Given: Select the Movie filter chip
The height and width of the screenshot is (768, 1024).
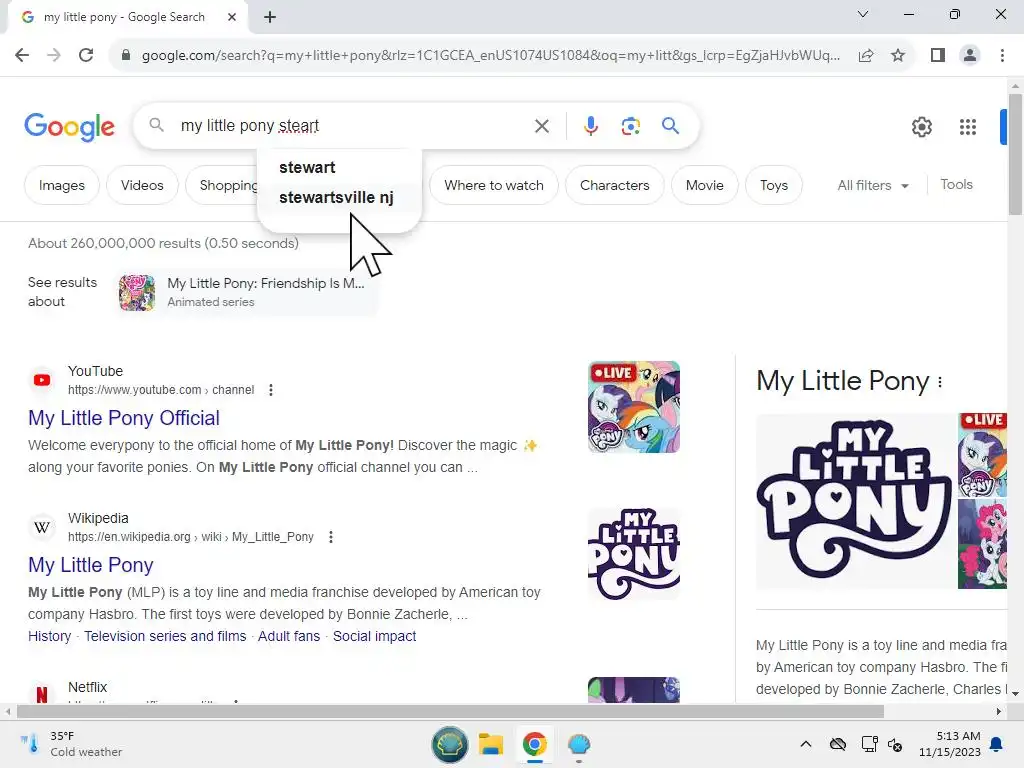Looking at the screenshot, I should point(705,185).
